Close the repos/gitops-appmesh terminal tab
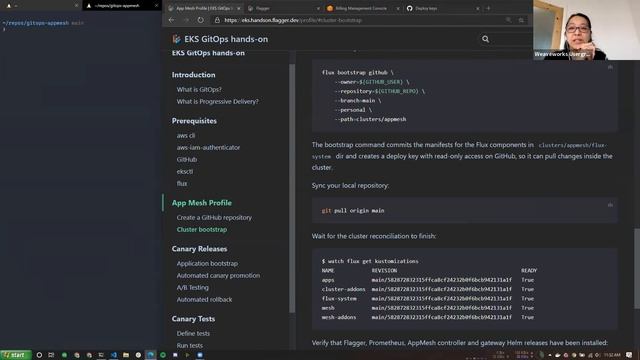 pyautogui.click(x=156, y=6)
